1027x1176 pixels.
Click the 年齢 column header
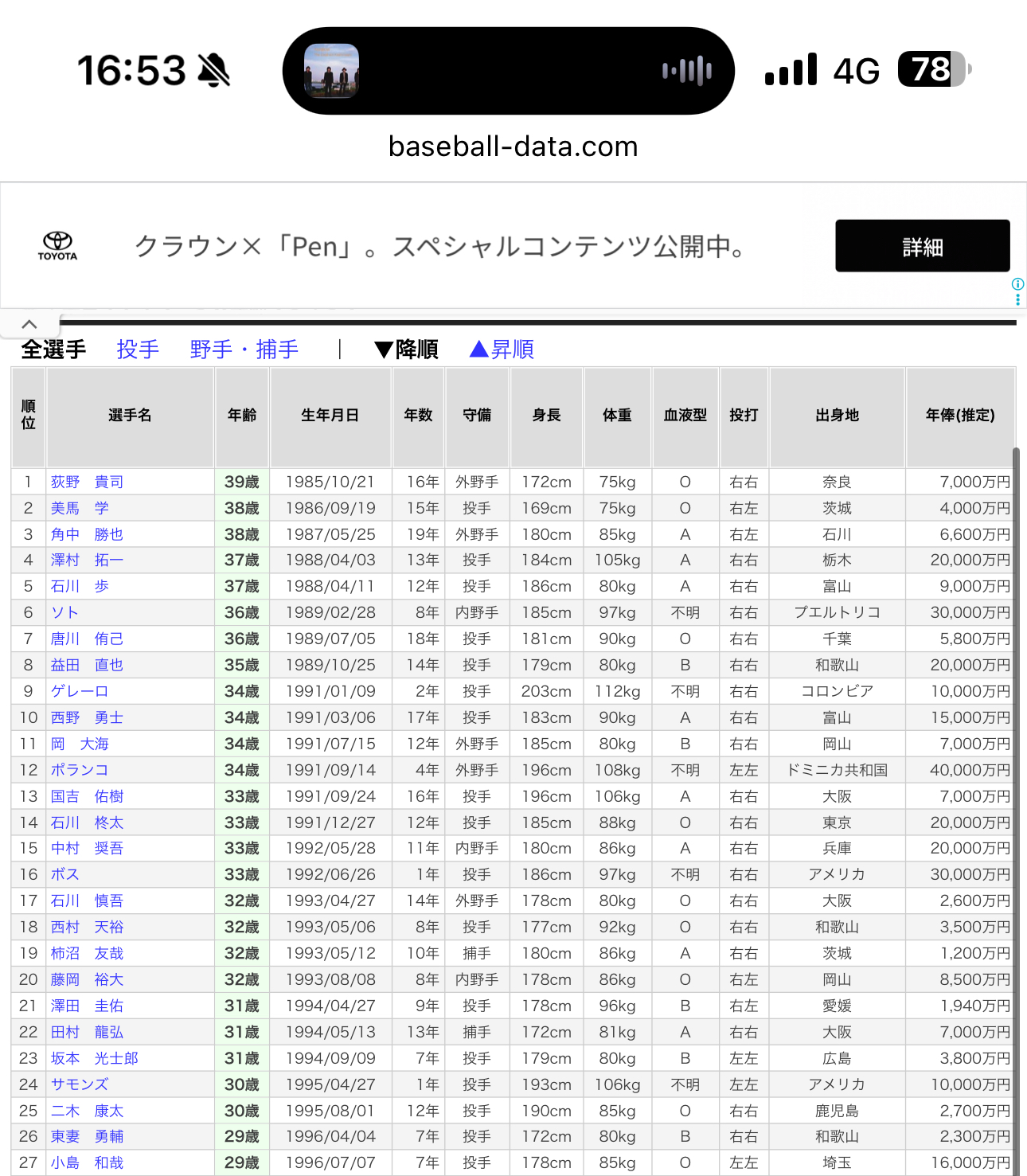[x=242, y=416]
